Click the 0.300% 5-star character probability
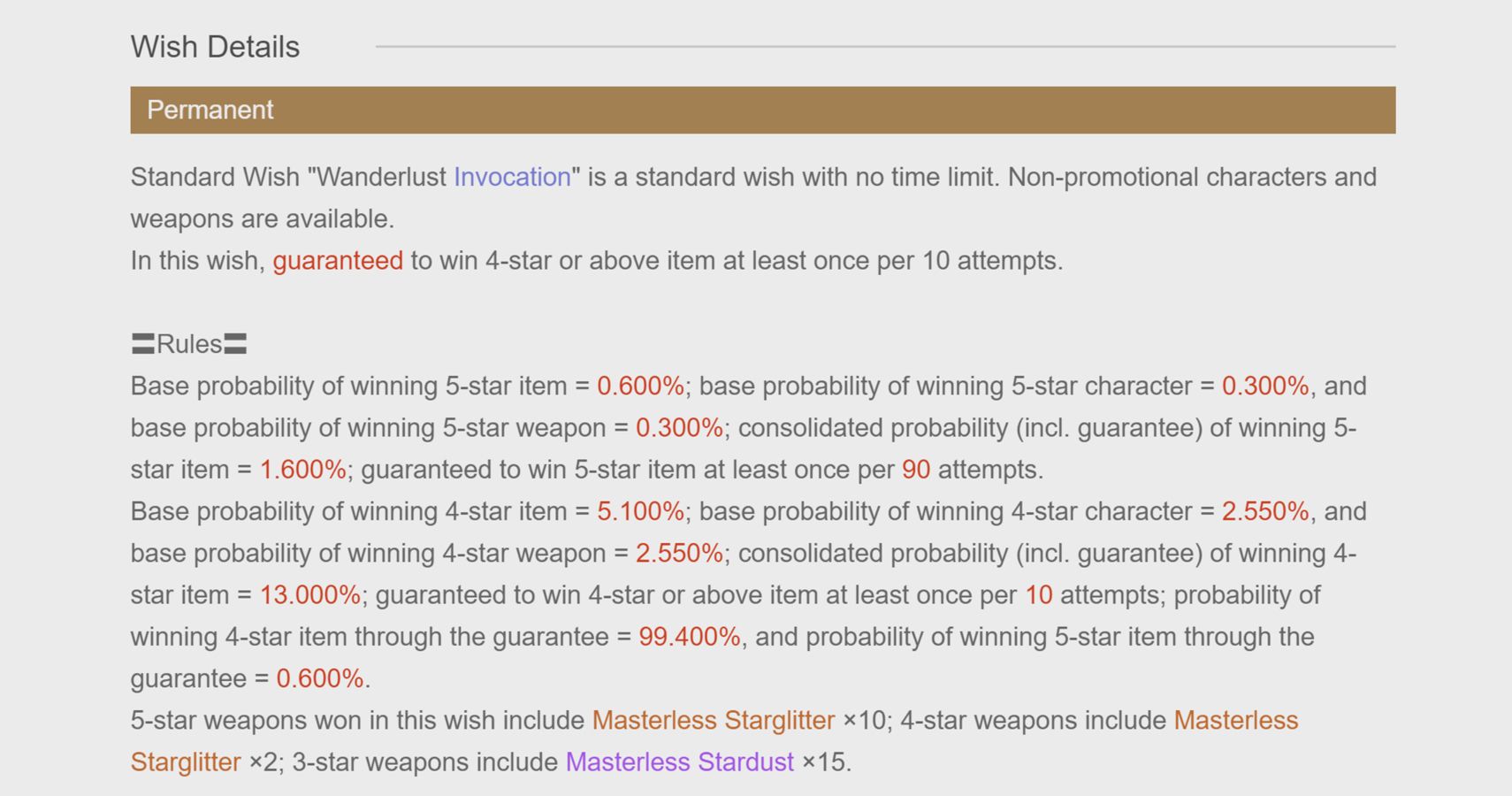This screenshot has height=796, width=1512. click(x=1265, y=386)
